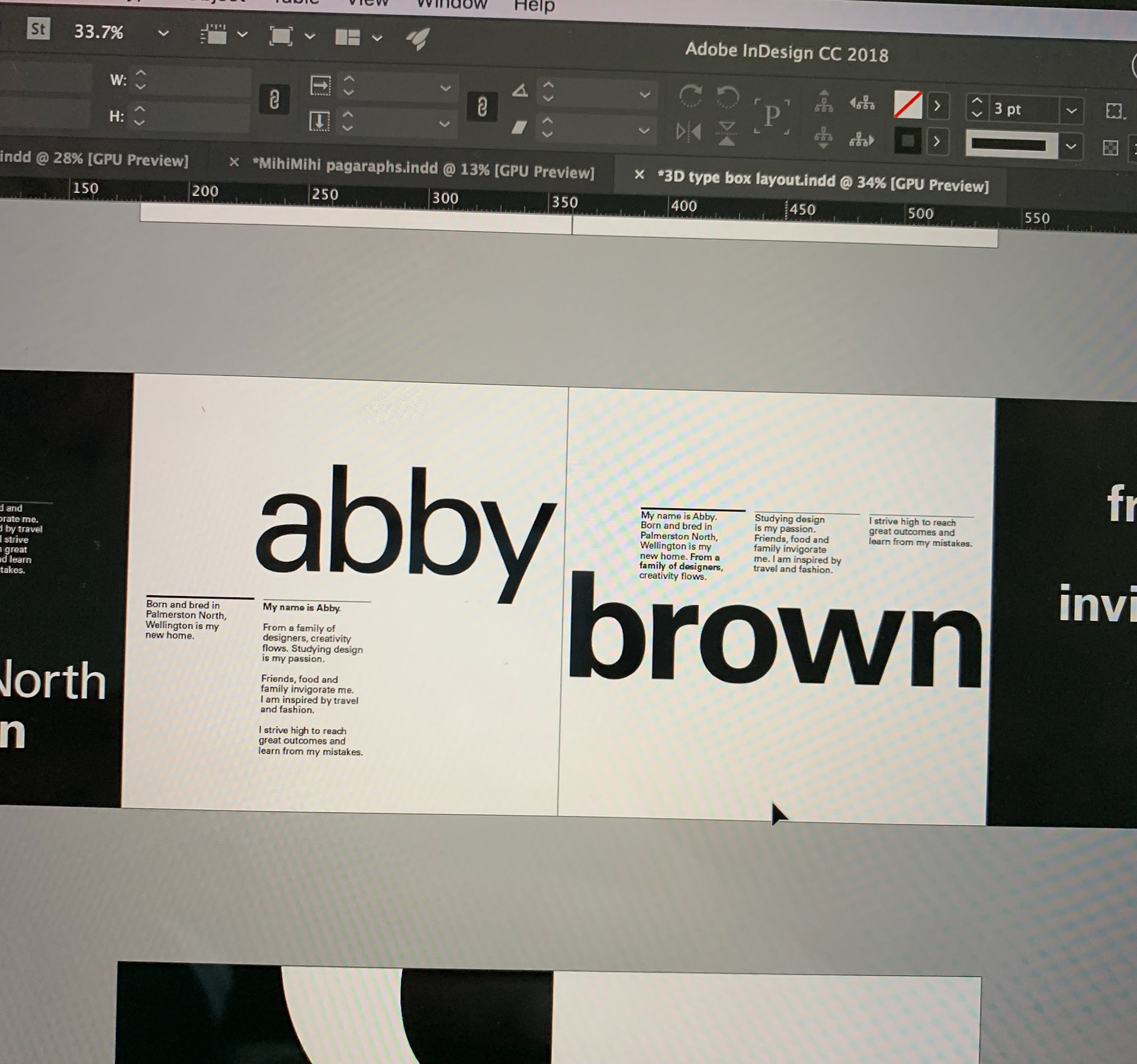
Task: Click 'Studying design is my passion' text column
Action: click(x=797, y=544)
